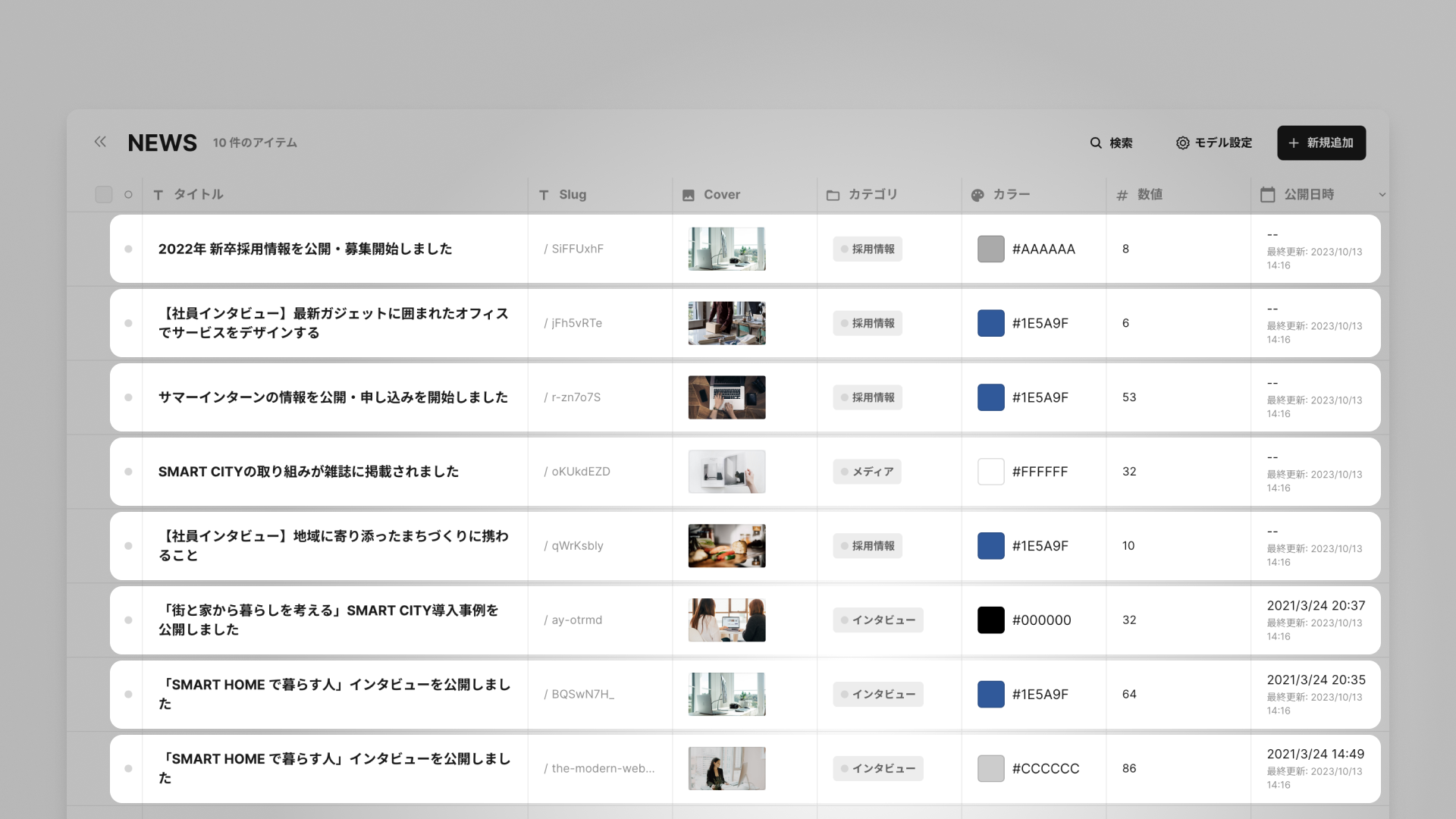Click #1E5A9F swatch in jFh5vRTe row
The height and width of the screenshot is (819, 1456).
point(990,323)
